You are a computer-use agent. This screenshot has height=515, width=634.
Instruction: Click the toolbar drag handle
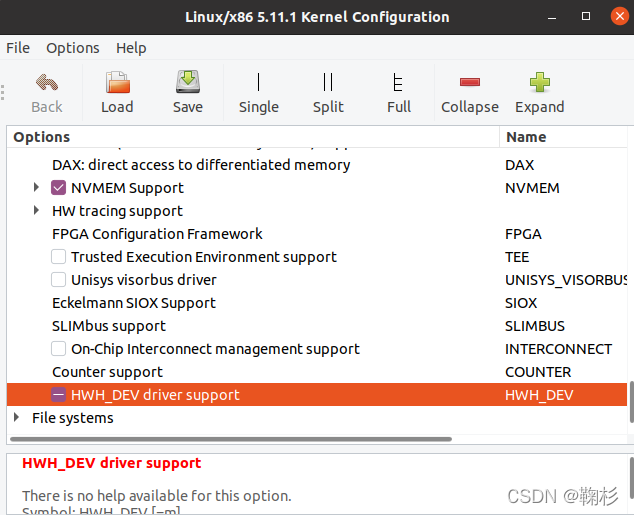click(x=3, y=93)
